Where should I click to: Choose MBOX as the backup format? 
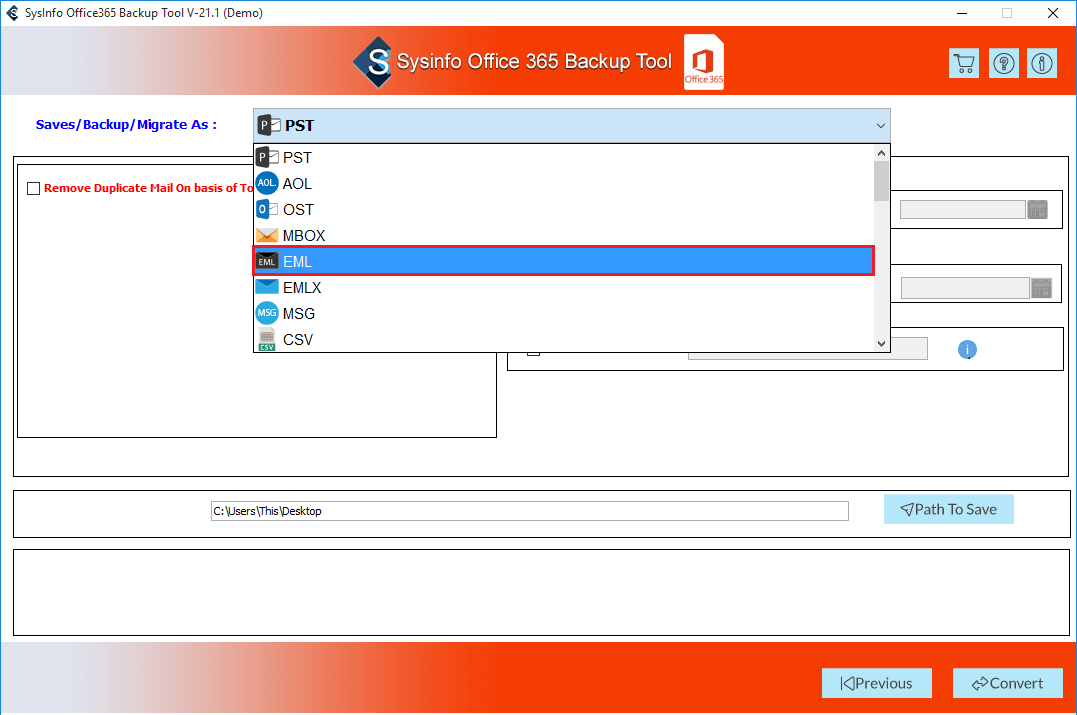point(563,236)
